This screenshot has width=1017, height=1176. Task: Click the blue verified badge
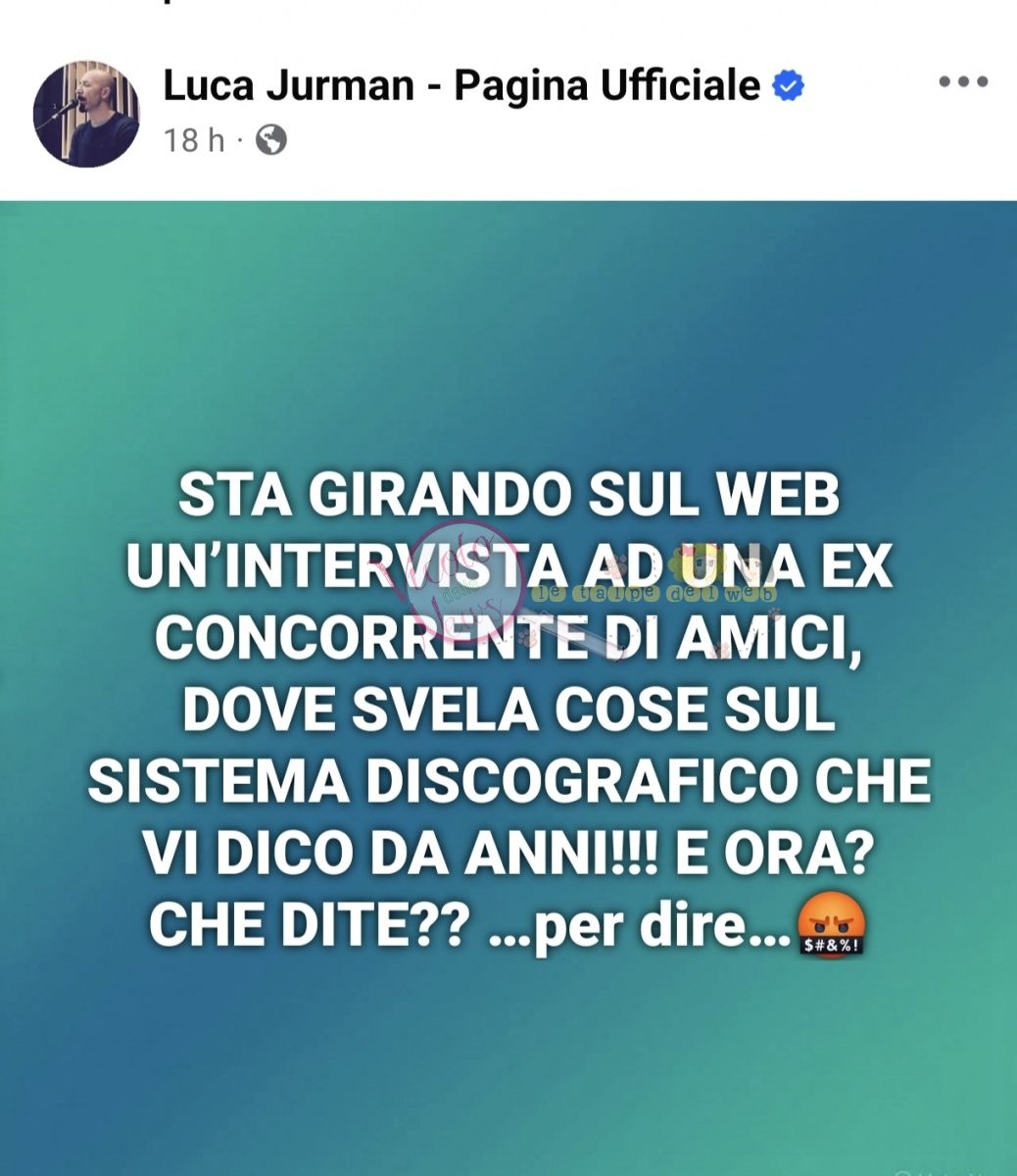coord(789,86)
